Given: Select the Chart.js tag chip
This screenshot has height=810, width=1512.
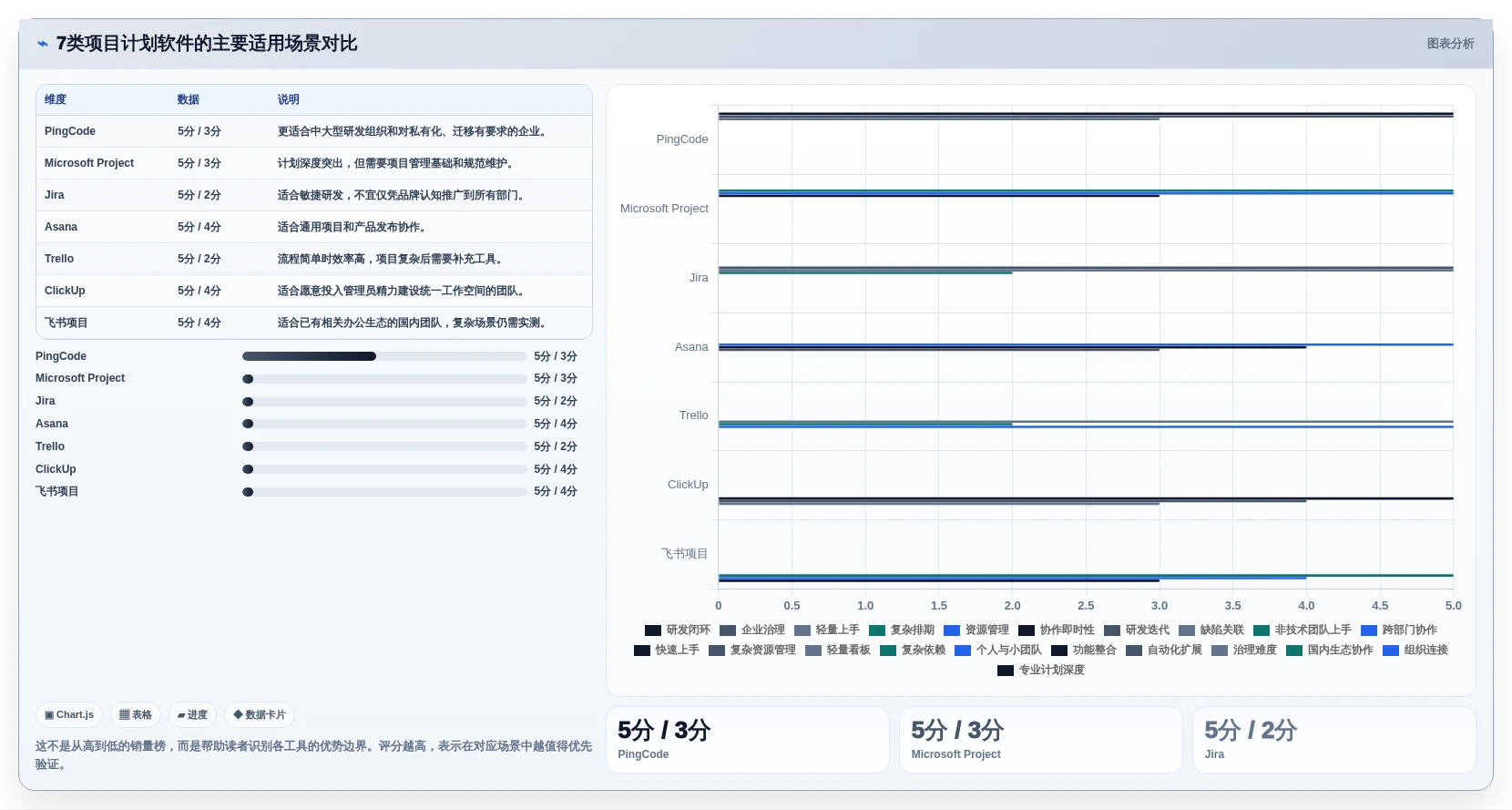Looking at the screenshot, I should pos(69,715).
